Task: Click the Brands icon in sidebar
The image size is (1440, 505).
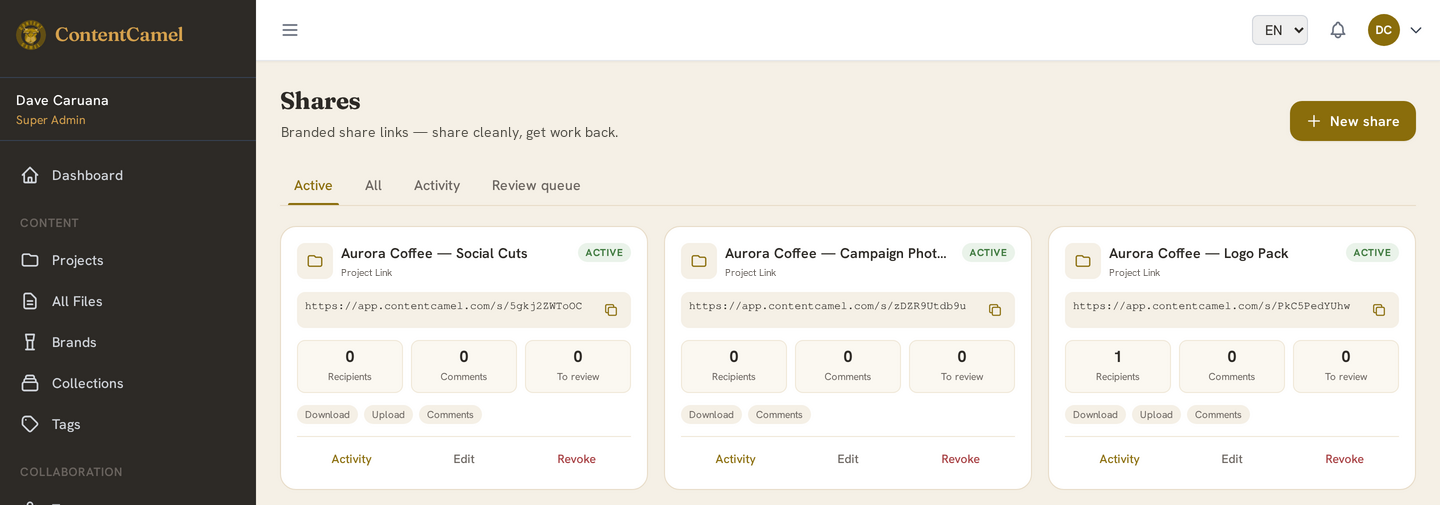Action: pyautogui.click(x=30, y=342)
